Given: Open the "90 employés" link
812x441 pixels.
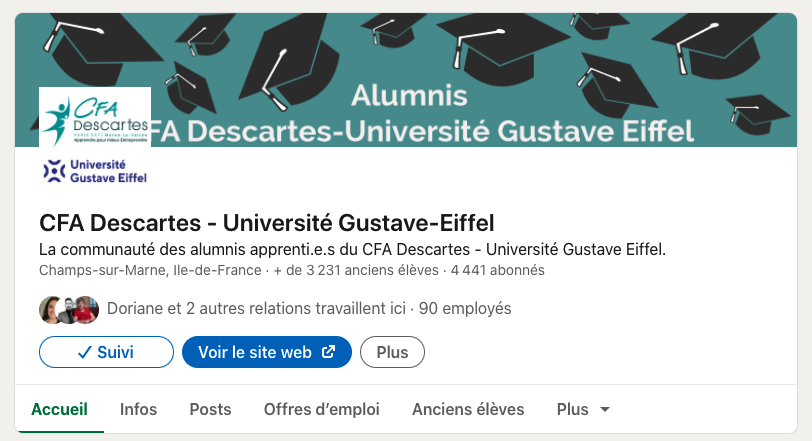Looking at the screenshot, I should coord(465,309).
